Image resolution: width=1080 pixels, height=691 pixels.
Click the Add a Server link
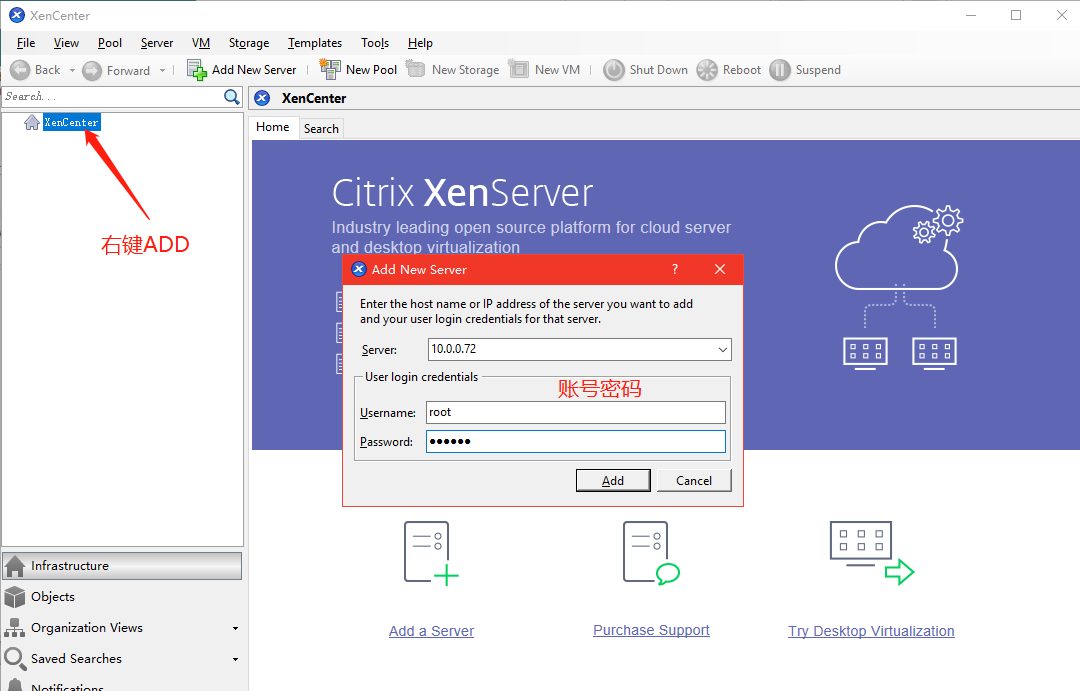point(431,631)
